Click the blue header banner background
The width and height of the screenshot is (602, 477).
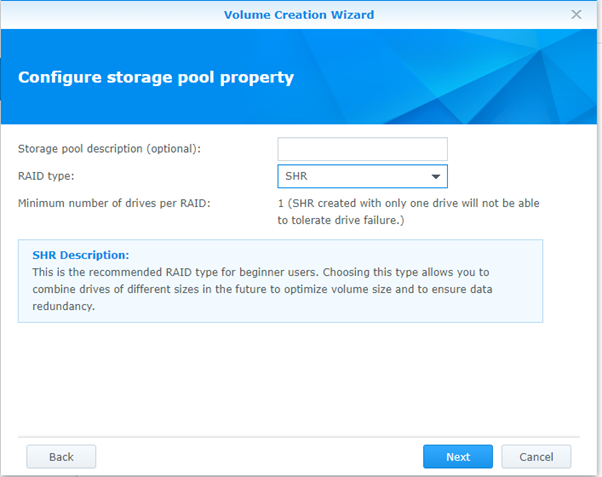(x=450, y=70)
